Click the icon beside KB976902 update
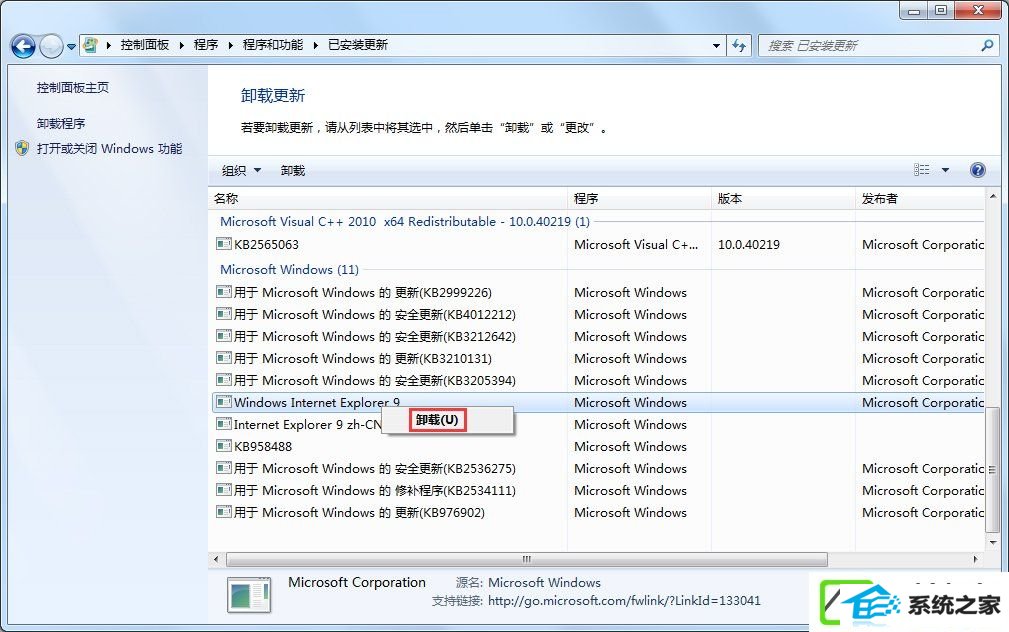The width and height of the screenshot is (1009, 632). click(x=224, y=512)
